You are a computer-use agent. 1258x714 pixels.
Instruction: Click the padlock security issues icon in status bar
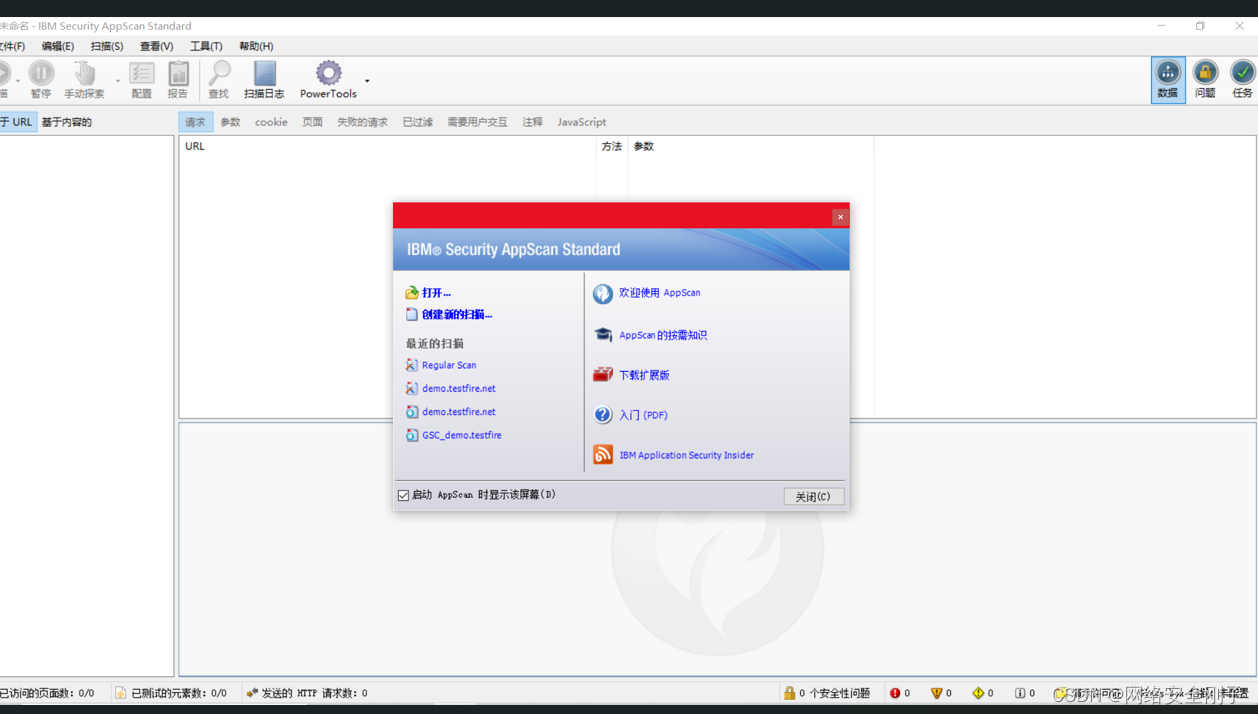coord(789,692)
